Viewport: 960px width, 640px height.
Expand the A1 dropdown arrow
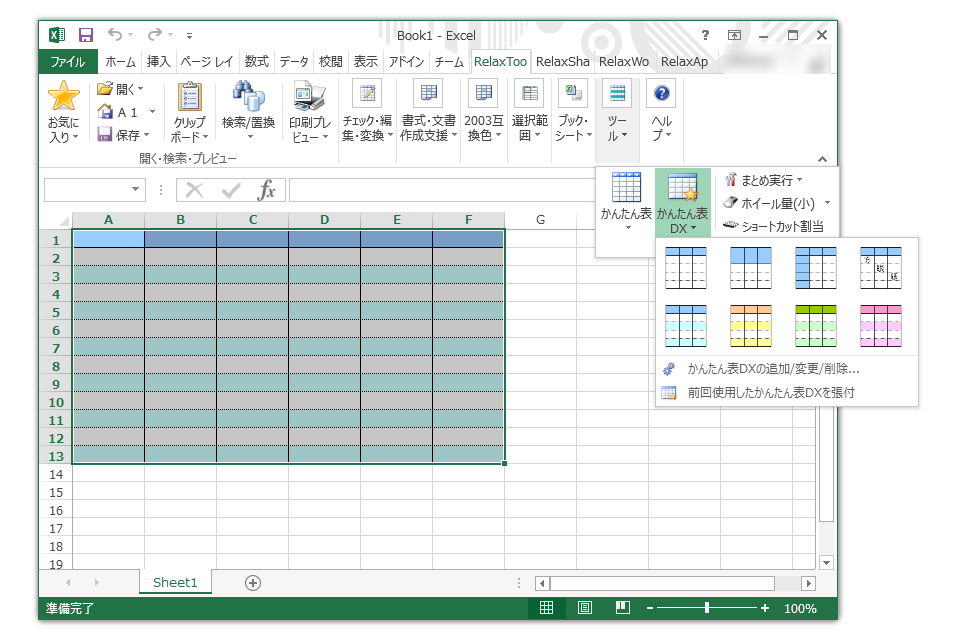click(152, 112)
